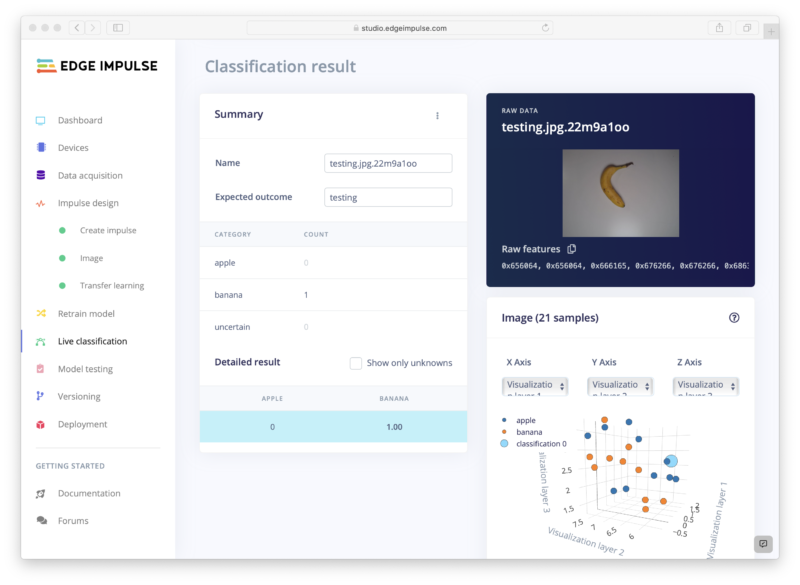
Task: Go to Model testing page
Action: (85, 369)
